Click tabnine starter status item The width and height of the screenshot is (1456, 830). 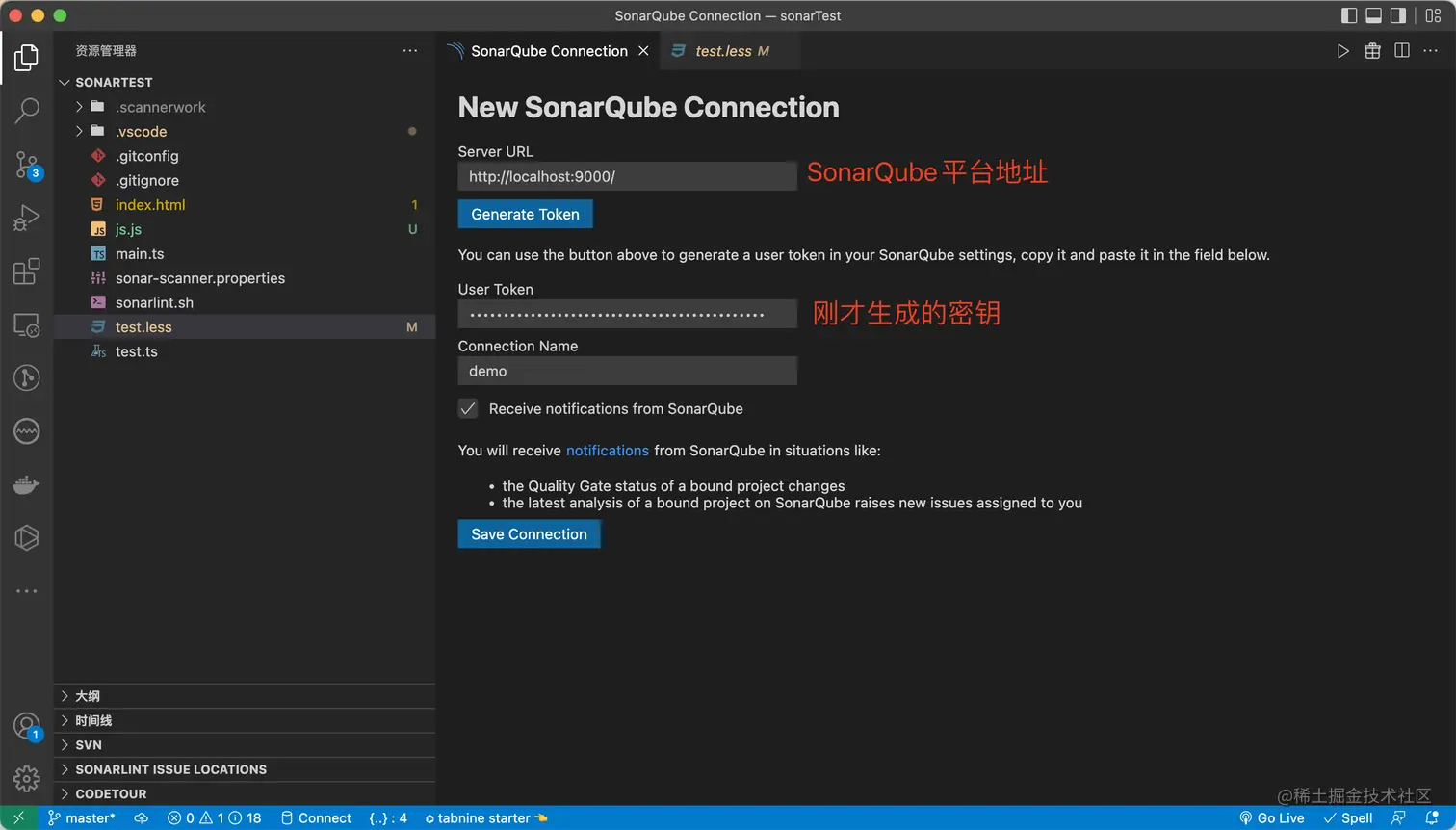(486, 818)
